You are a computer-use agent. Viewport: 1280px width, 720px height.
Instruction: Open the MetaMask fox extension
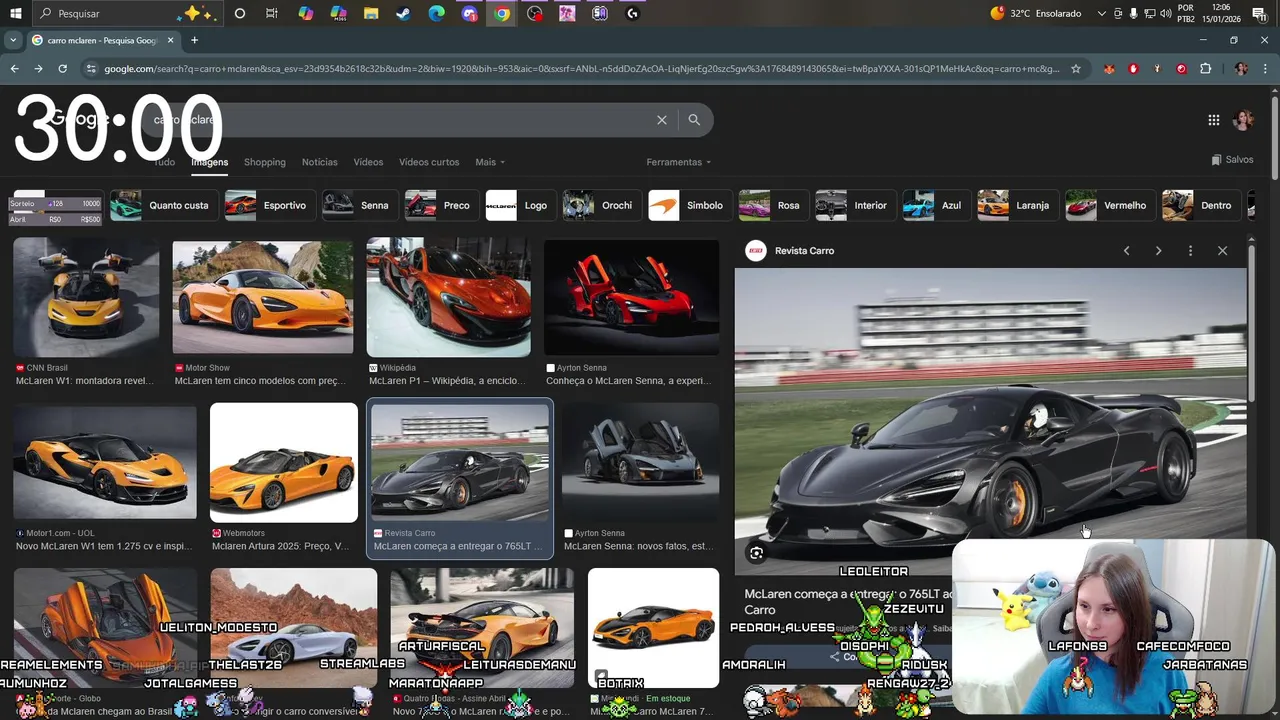pos(1109,69)
